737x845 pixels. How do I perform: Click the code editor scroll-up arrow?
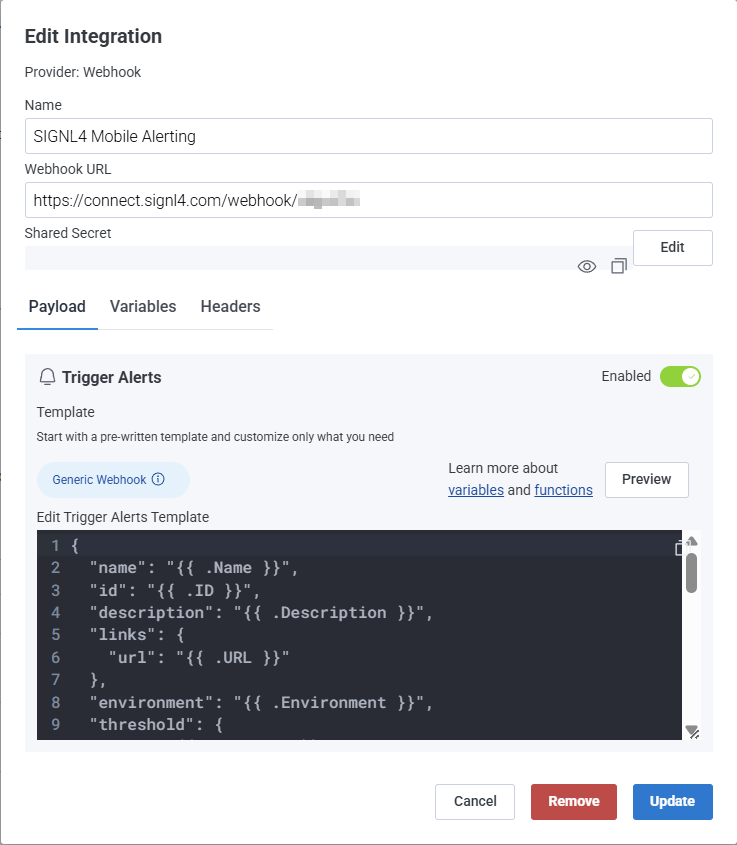coord(691,541)
